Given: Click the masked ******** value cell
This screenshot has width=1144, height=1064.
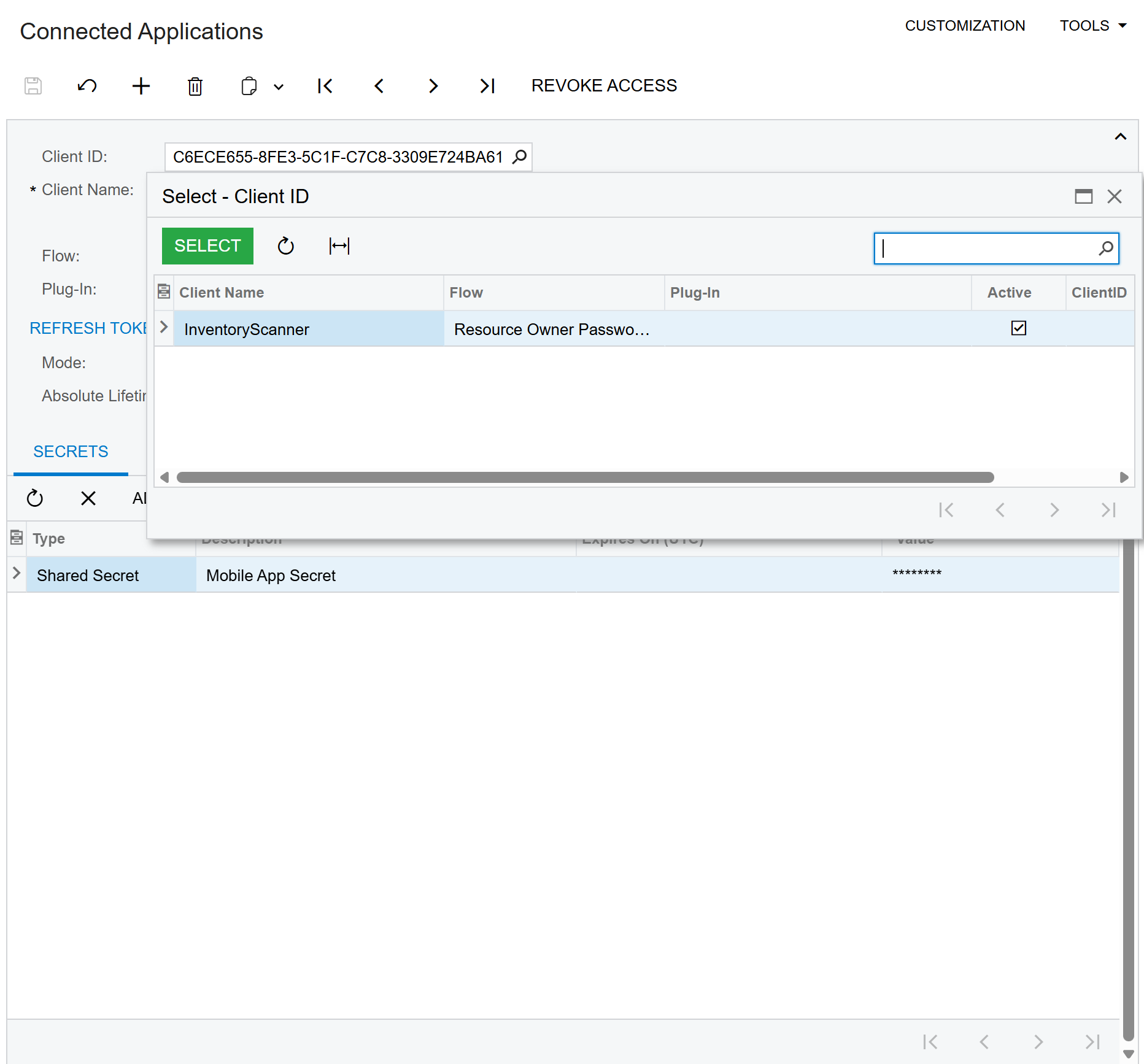Looking at the screenshot, I should click(1000, 575).
